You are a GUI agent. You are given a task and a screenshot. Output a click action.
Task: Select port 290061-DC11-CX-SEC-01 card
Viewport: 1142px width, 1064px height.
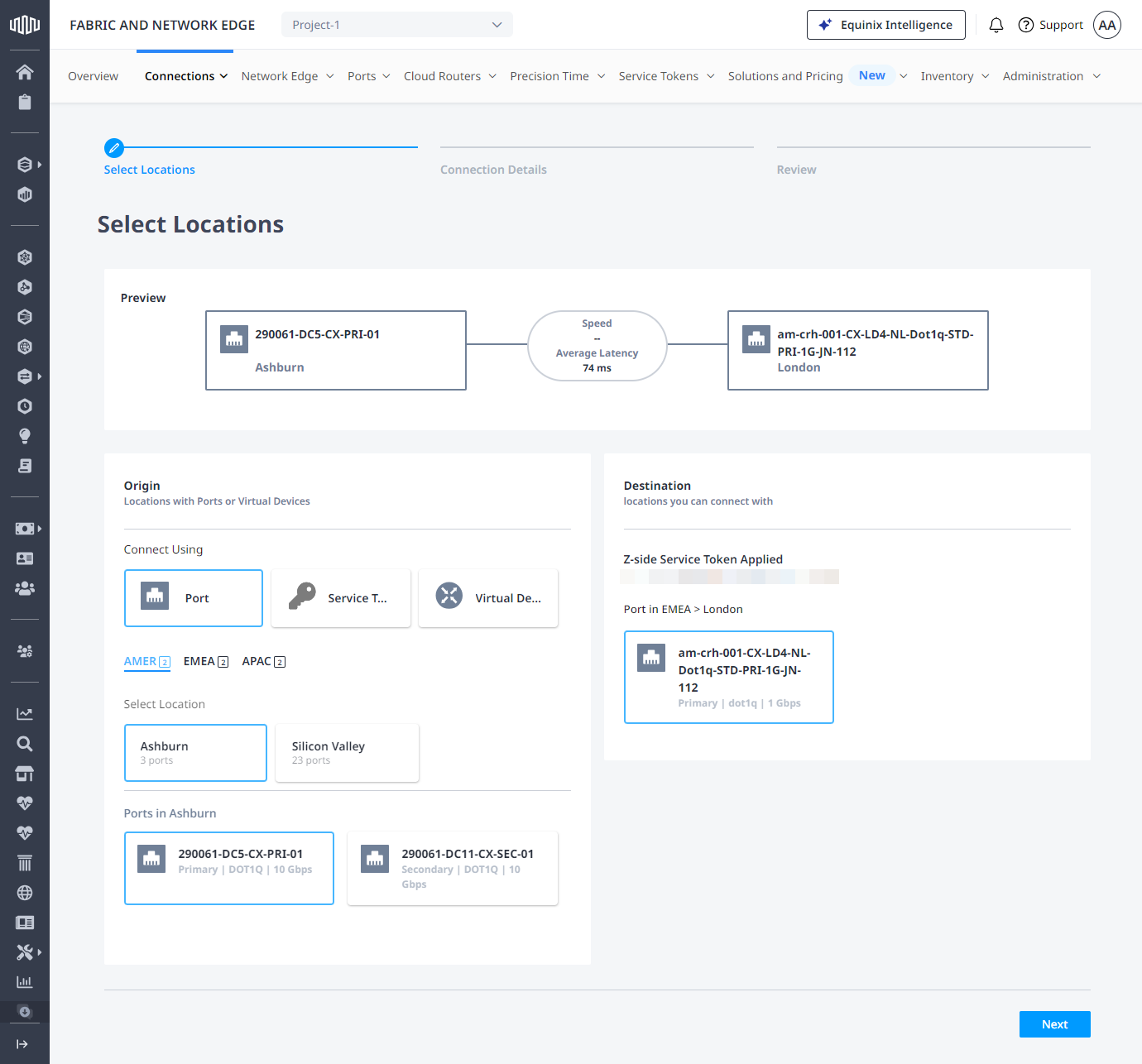(x=453, y=869)
